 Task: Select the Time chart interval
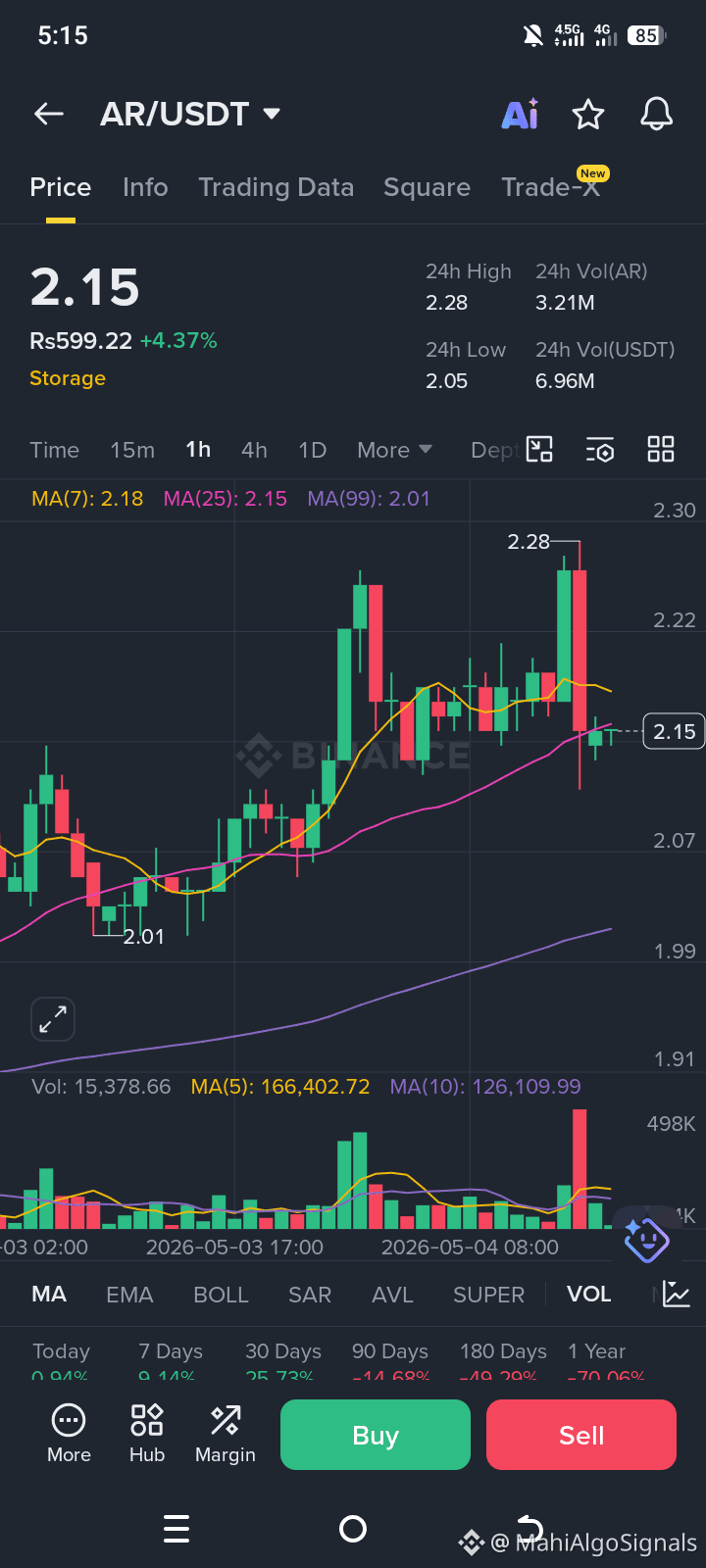(x=54, y=450)
